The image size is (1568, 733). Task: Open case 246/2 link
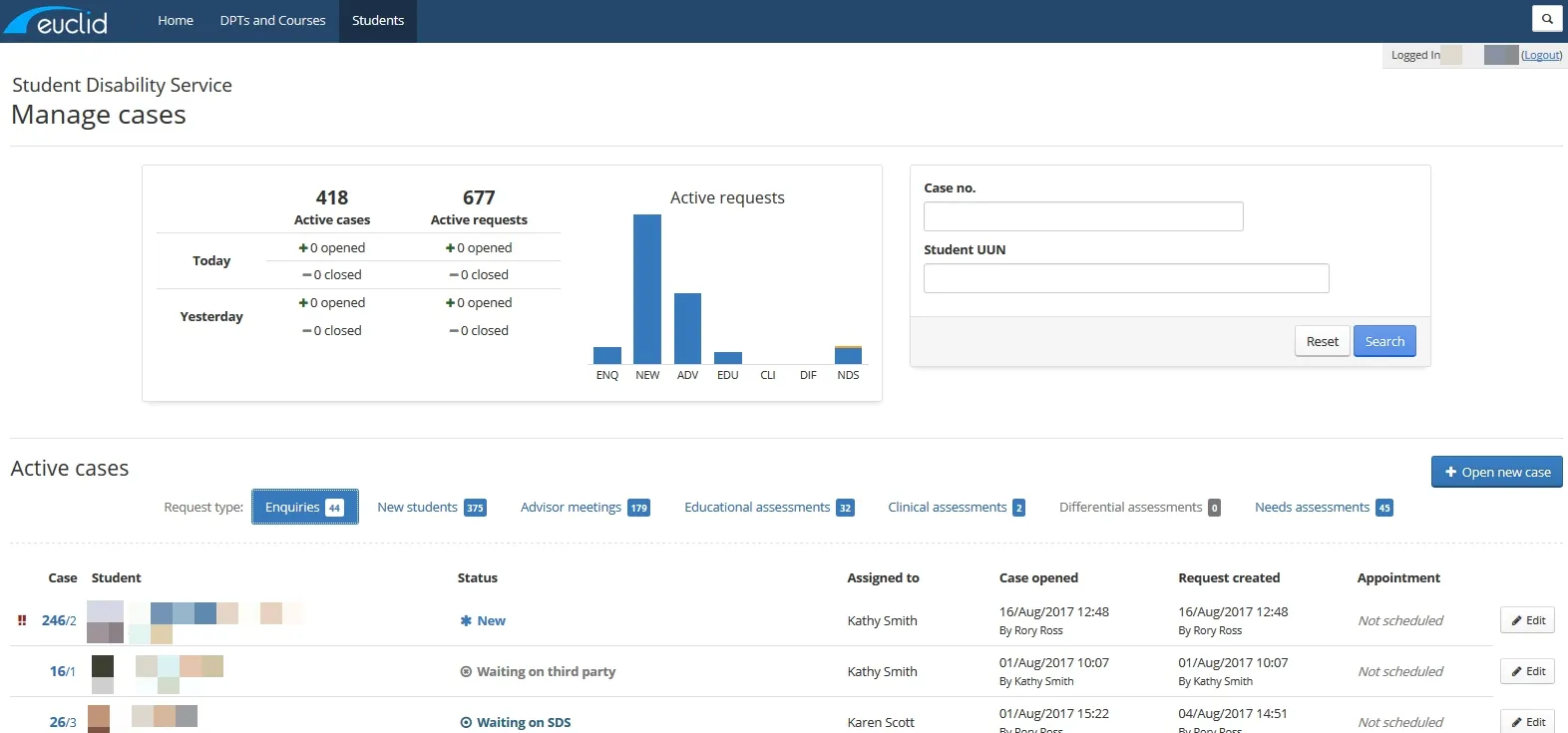(x=59, y=620)
